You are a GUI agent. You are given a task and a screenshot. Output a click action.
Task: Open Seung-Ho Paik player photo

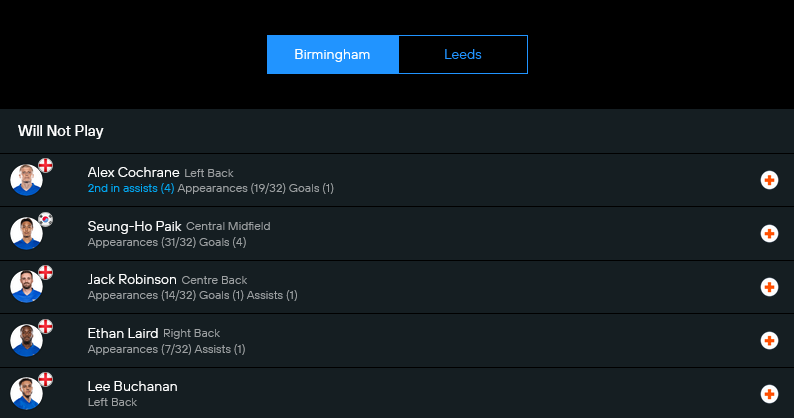pyautogui.click(x=26, y=234)
